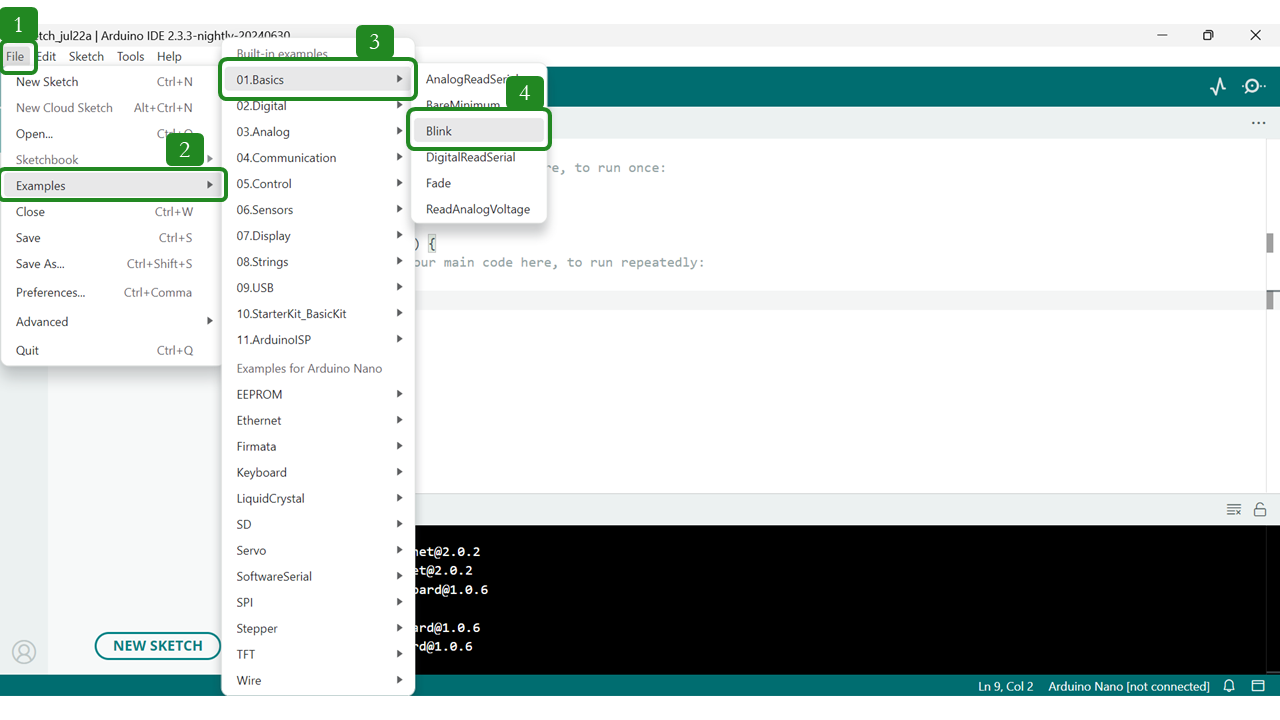Open the ReadAnalogVoltage example
The height and width of the screenshot is (720, 1280).
click(x=479, y=210)
